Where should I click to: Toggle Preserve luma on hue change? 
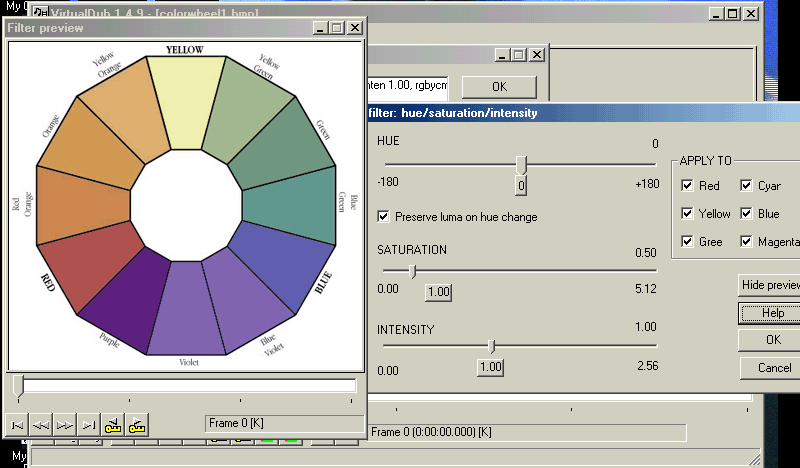pyautogui.click(x=384, y=216)
